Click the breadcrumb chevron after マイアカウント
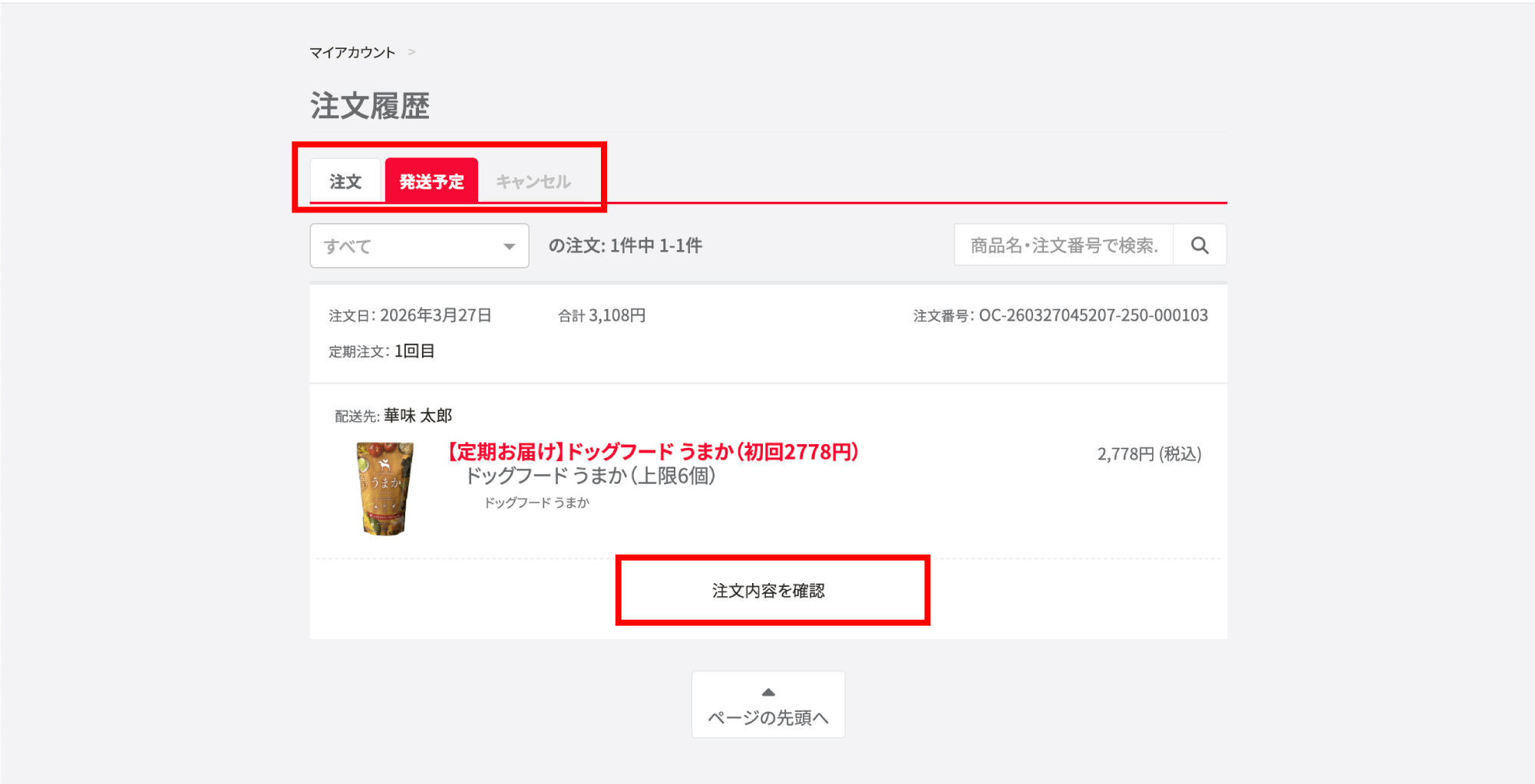 click(412, 52)
